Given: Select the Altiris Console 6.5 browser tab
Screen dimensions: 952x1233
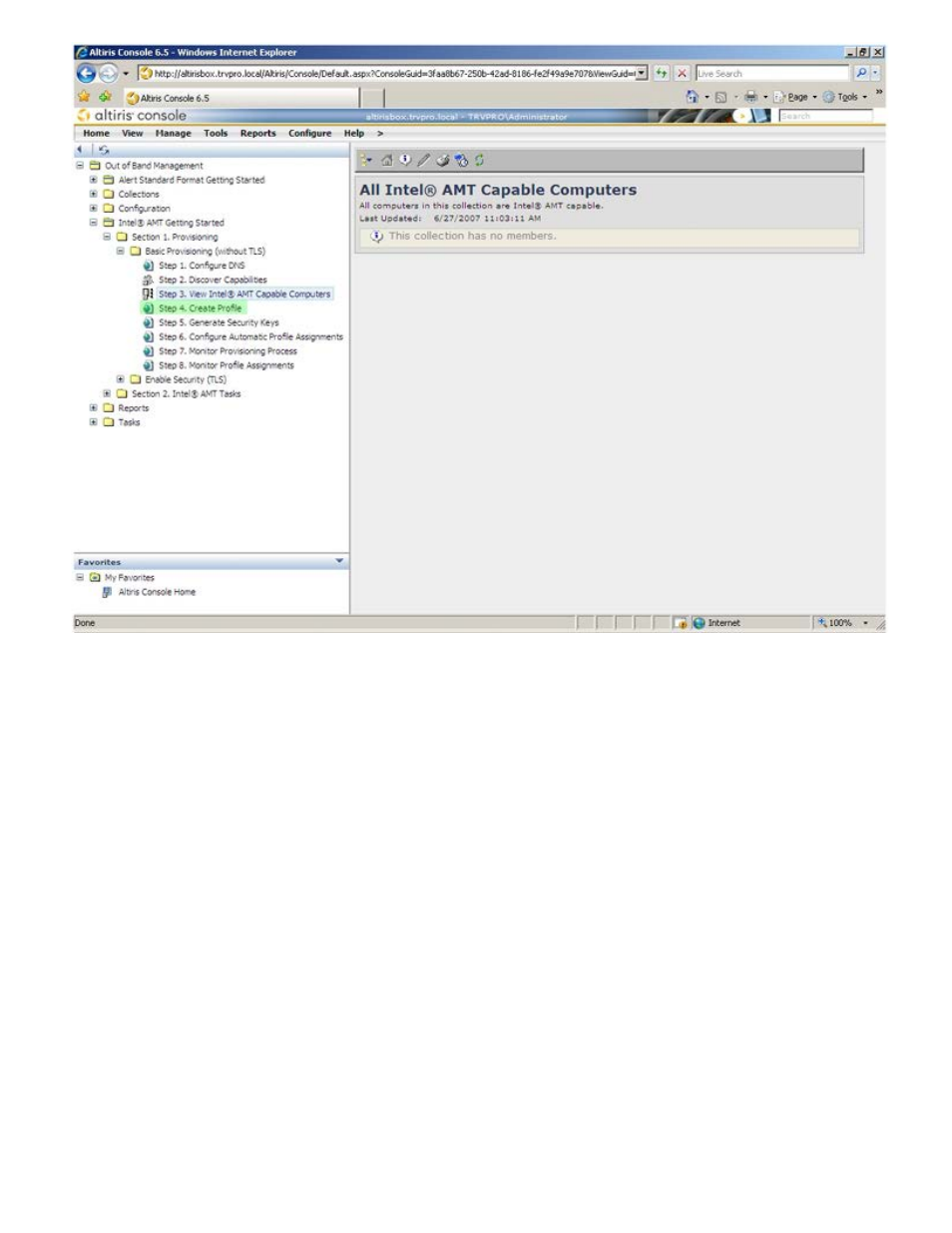Looking at the screenshot, I should [239, 98].
